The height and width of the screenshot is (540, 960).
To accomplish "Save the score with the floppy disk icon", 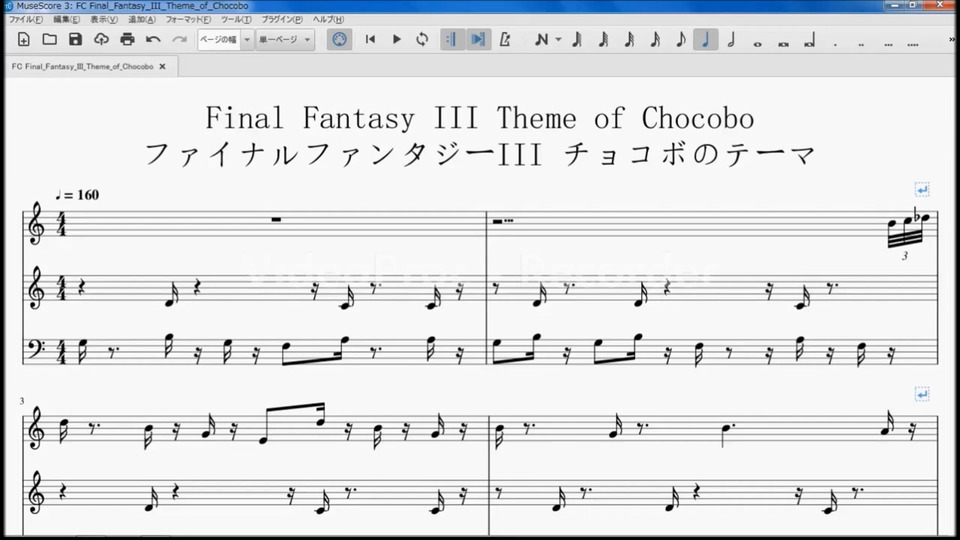I will tap(75, 40).
